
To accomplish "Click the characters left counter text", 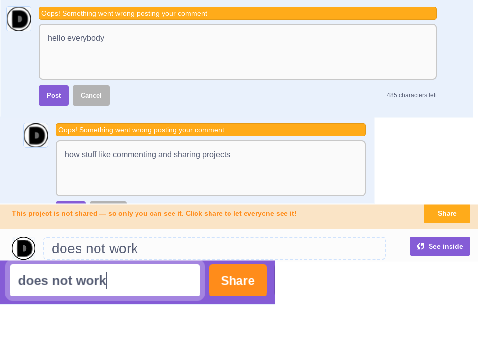I will (x=411, y=95).
